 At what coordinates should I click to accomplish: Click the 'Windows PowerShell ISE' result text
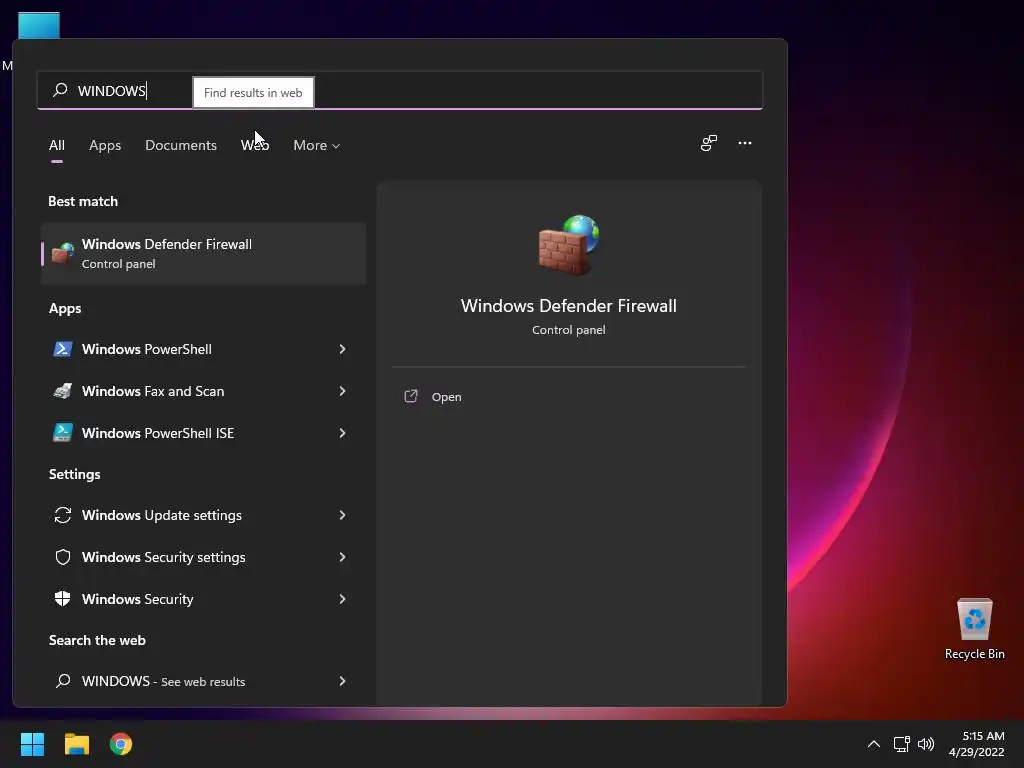coord(158,433)
